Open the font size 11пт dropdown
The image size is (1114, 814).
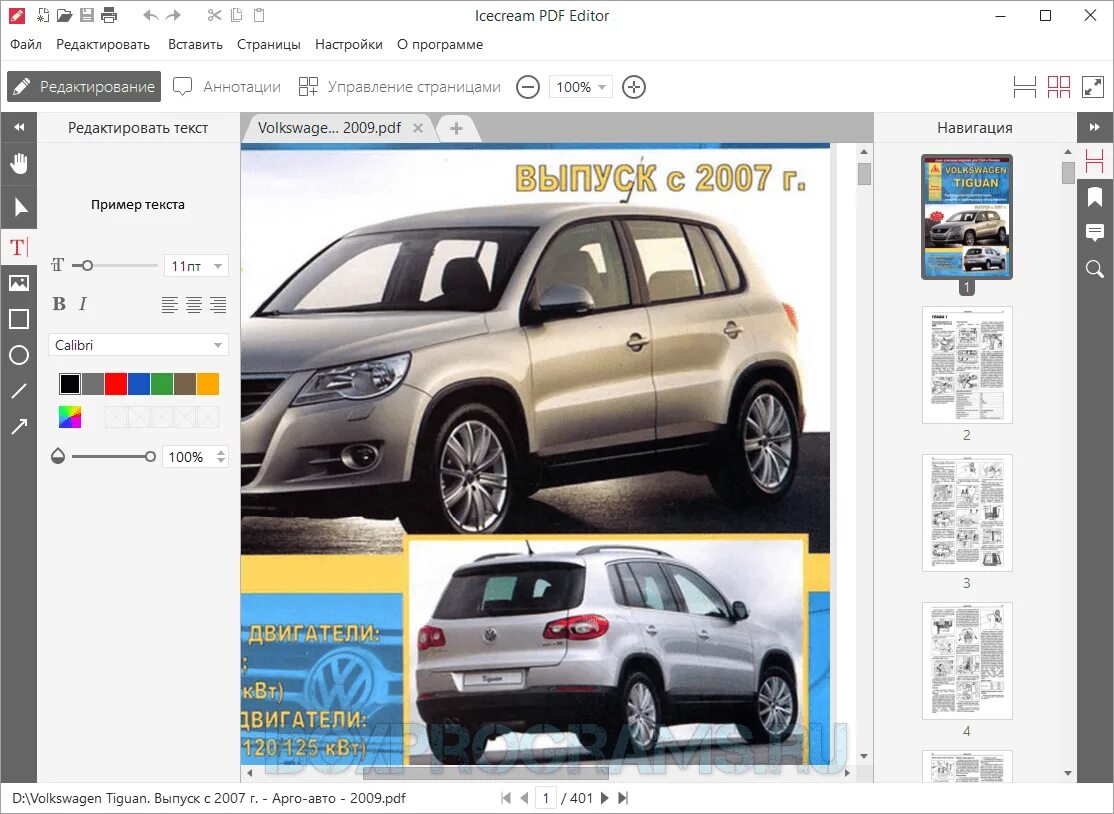[196, 266]
